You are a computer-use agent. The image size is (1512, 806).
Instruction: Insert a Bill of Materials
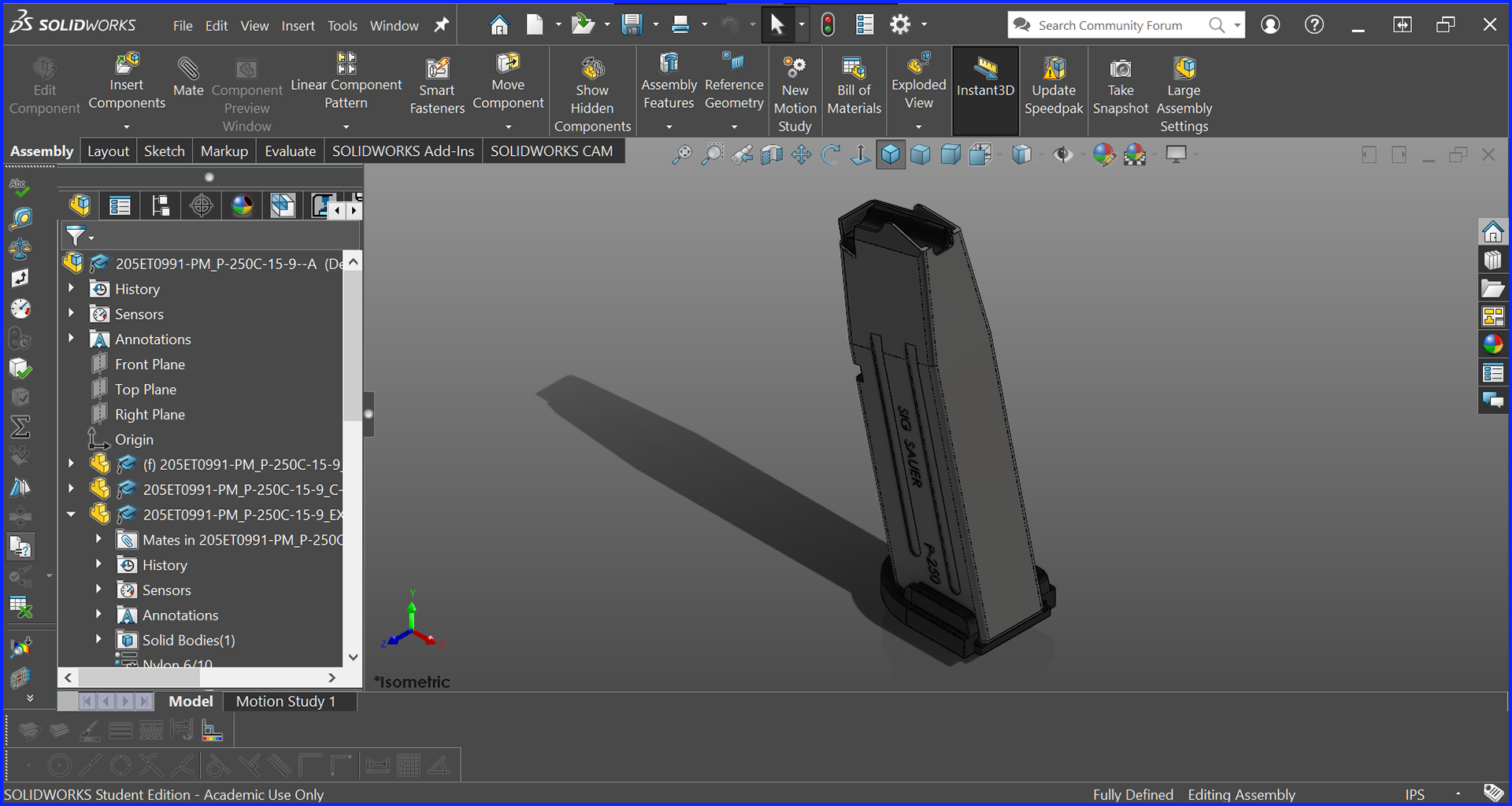click(x=854, y=87)
